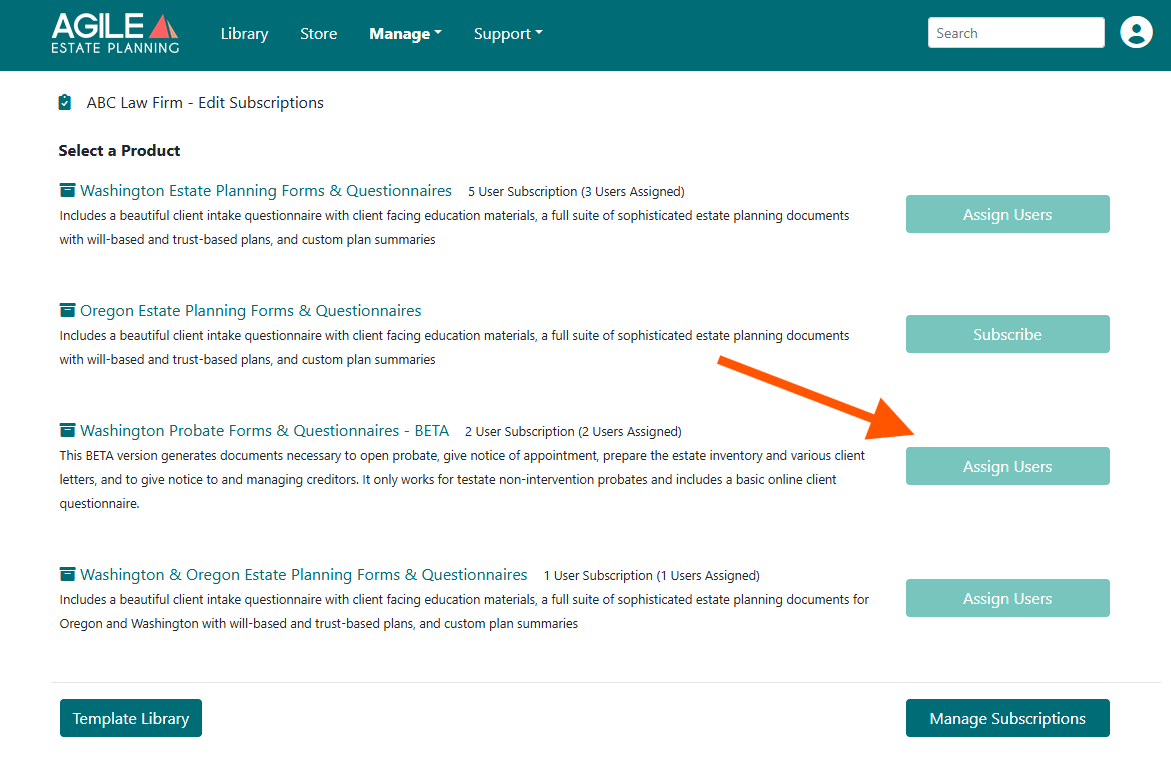Open the user account profile icon
The height and width of the screenshot is (775, 1171).
pos(1136,32)
